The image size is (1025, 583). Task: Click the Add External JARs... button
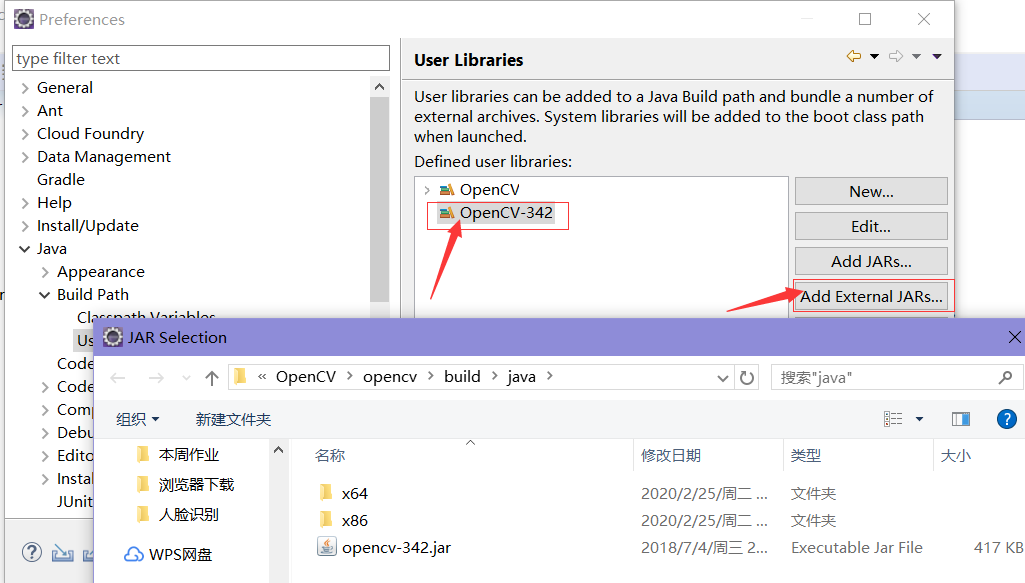point(871,296)
